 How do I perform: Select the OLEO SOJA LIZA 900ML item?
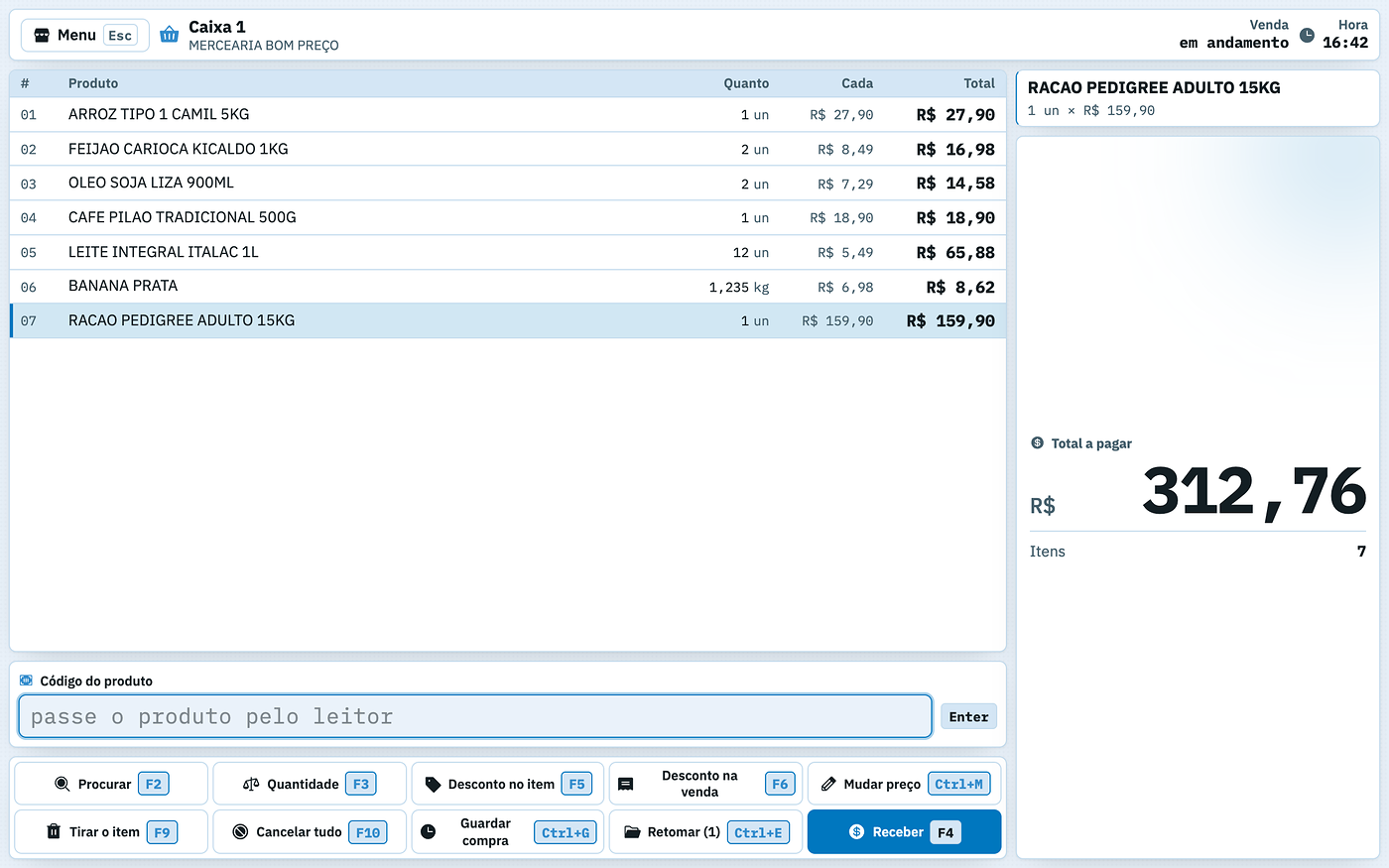click(x=508, y=184)
